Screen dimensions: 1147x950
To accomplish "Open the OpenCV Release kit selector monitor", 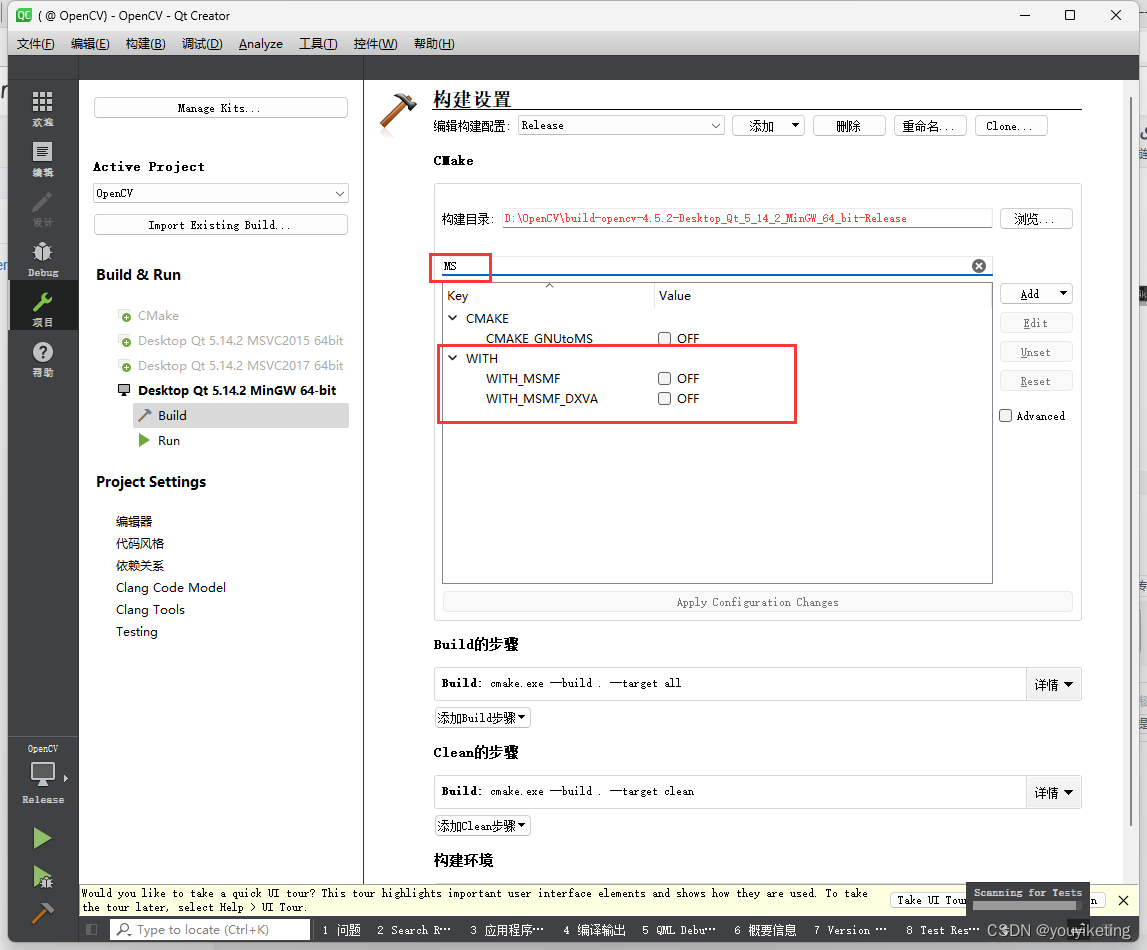I will [x=42, y=775].
